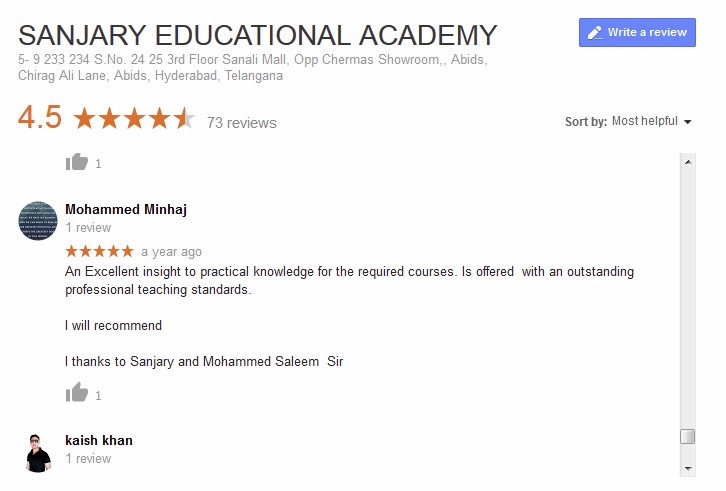Click Mohammed Minhaj's profile avatar
The height and width of the screenshot is (491, 726).
pyautogui.click(x=38, y=220)
